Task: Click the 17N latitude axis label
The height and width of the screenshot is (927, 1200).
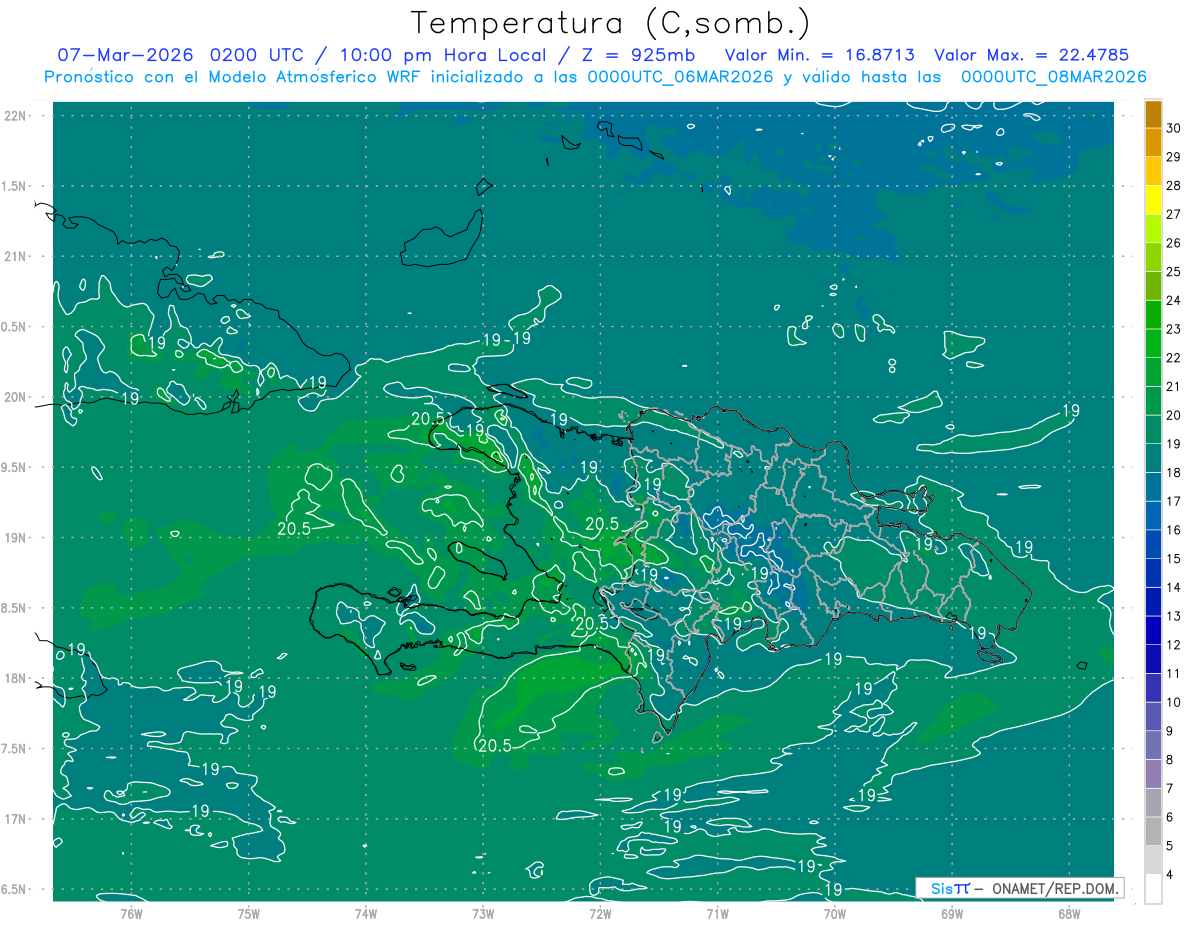Action: (x=15, y=820)
